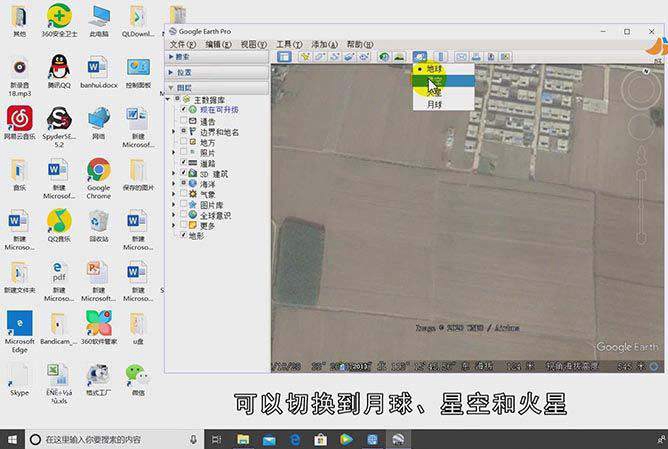The image size is (668, 449).
Task: Select the Google Chrome desktop icon
Action: click(98, 178)
